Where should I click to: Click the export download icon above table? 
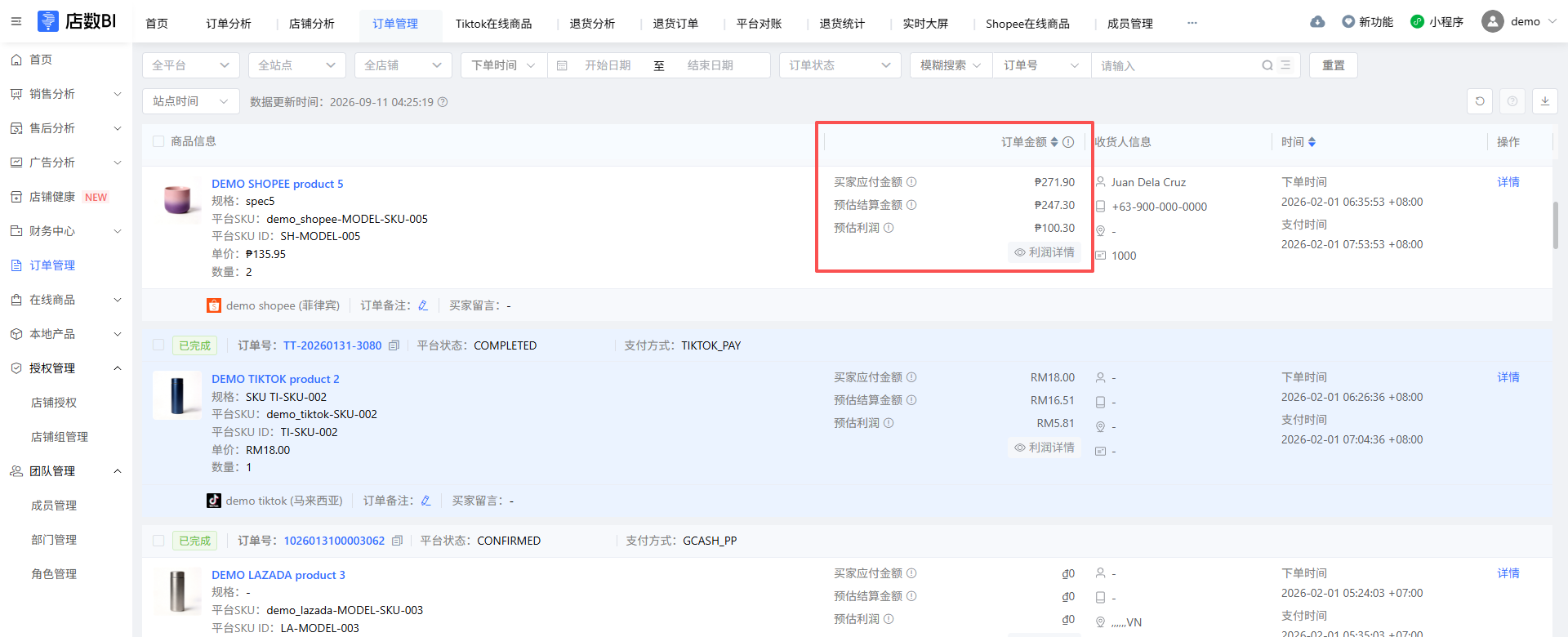[1545, 101]
